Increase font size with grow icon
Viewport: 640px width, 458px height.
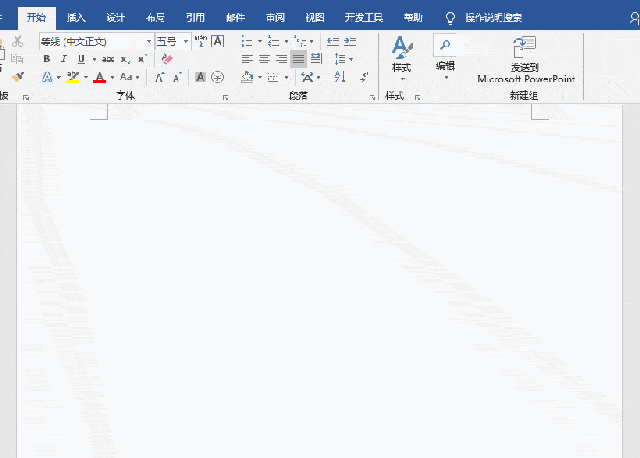point(160,77)
